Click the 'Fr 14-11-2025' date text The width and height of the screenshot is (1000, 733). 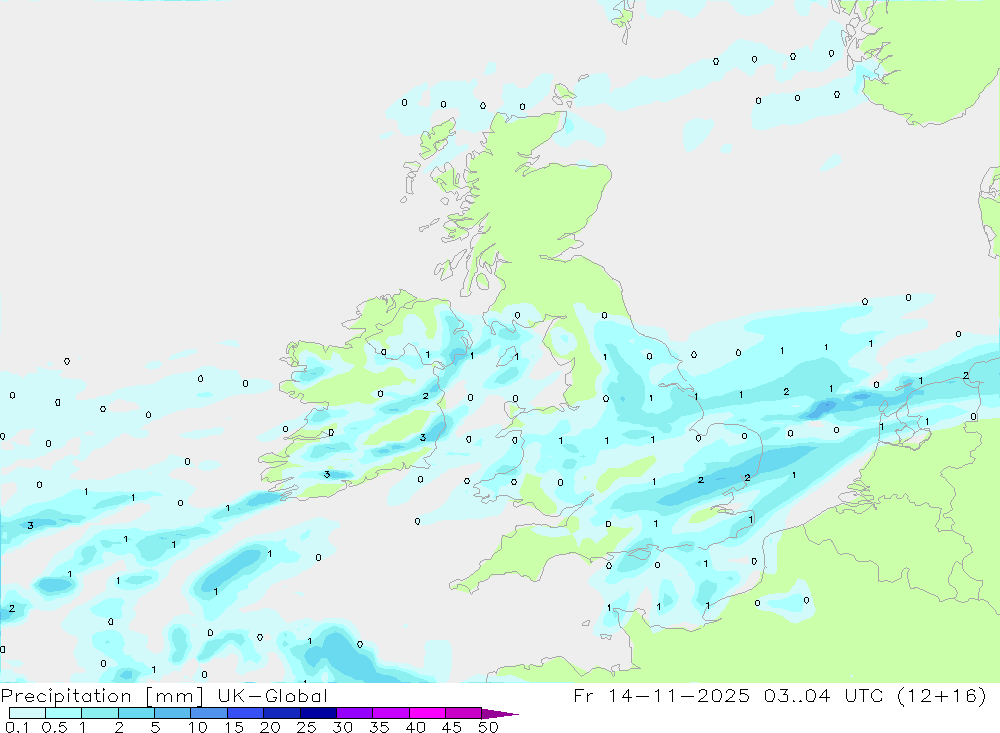[661, 695]
